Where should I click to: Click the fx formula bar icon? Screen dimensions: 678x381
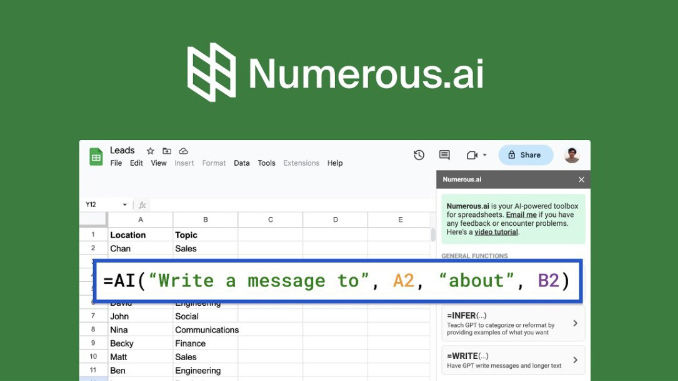point(142,205)
